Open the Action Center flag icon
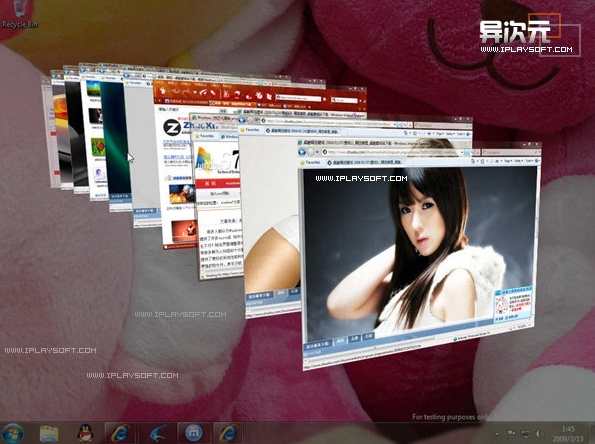Image resolution: width=595 pixels, height=444 pixels. tap(511, 433)
